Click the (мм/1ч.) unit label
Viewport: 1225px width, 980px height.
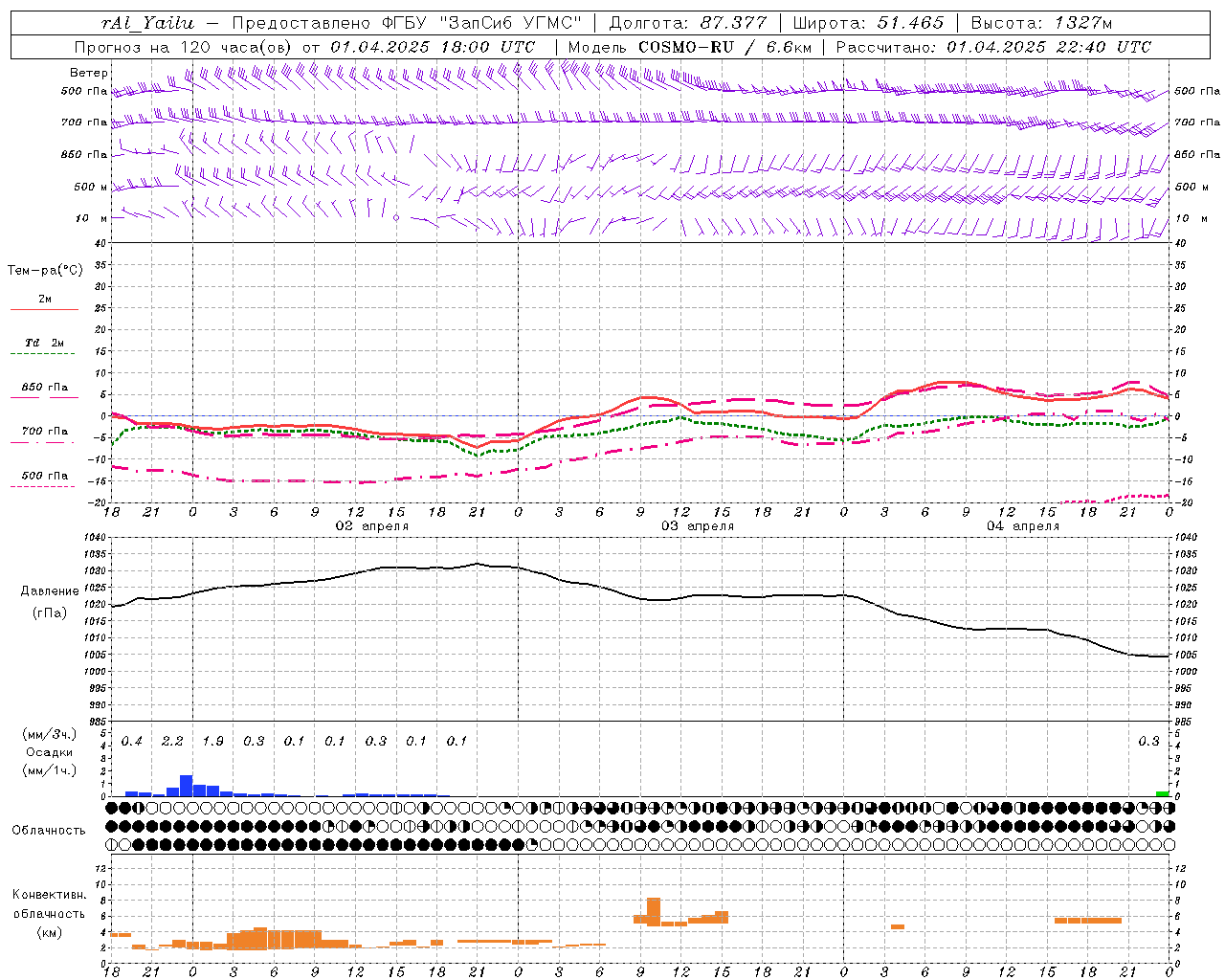pyautogui.click(x=49, y=770)
